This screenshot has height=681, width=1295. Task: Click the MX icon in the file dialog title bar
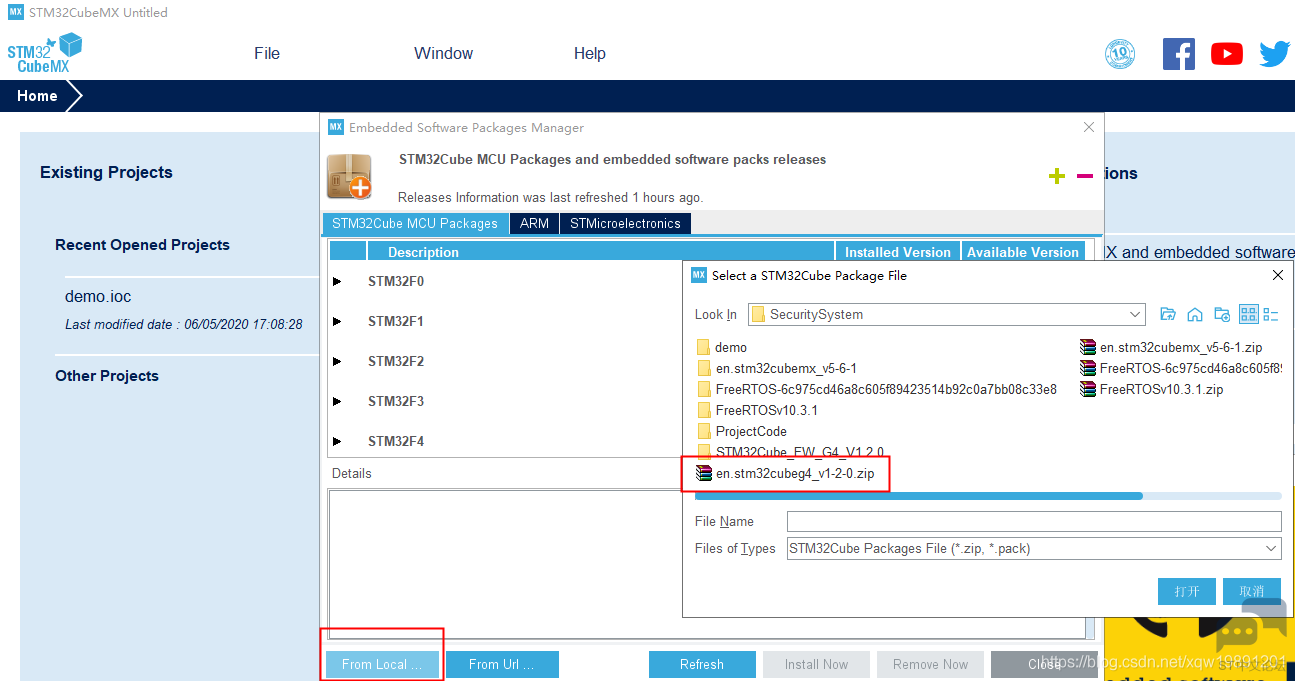coord(699,275)
